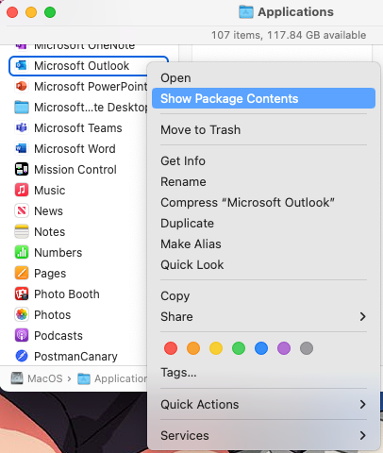This screenshot has height=453, width=383.
Task: Click the Applications folder icon in title bar
Action: (x=246, y=12)
